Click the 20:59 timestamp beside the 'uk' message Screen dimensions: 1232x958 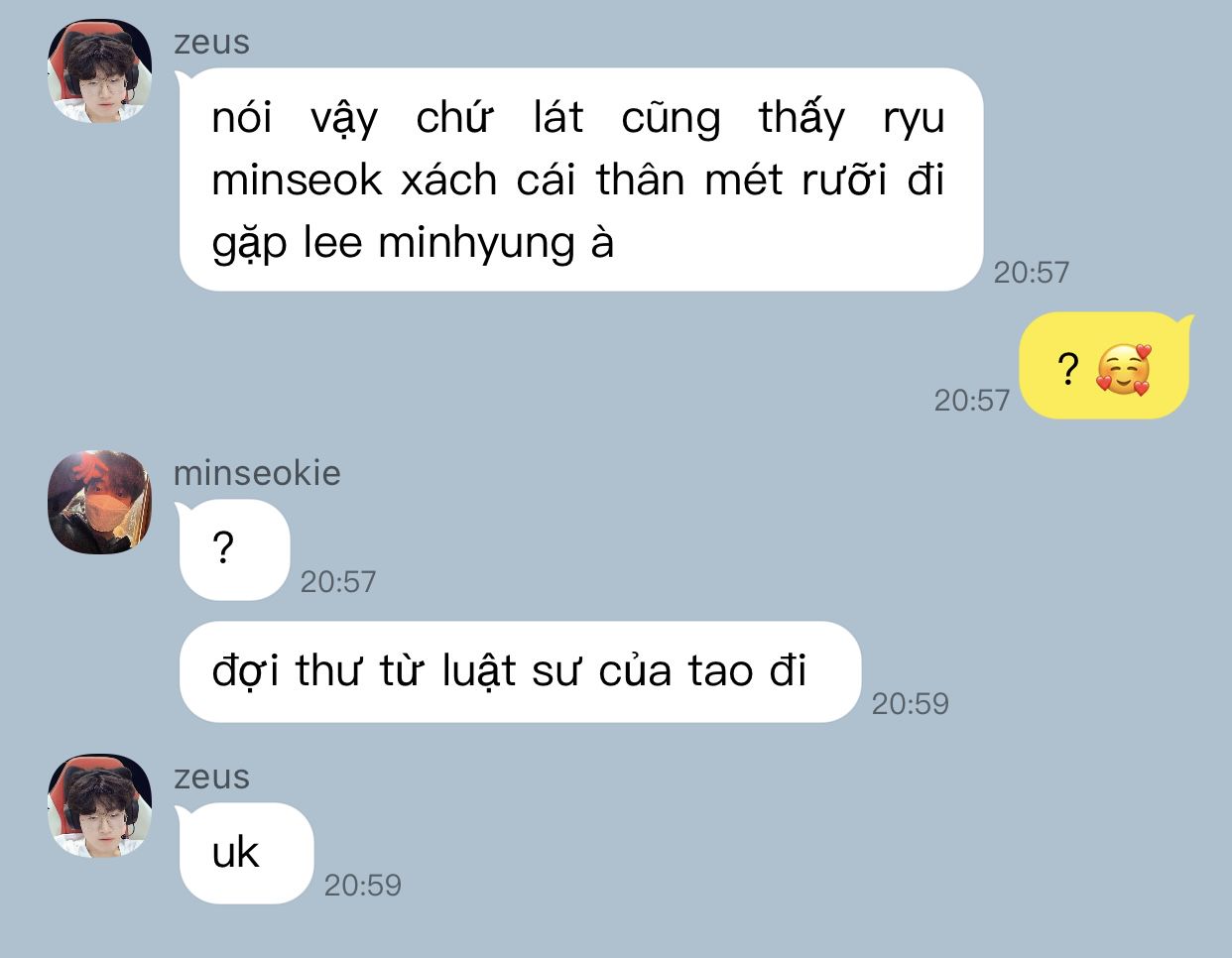pyautogui.click(x=363, y=886)
